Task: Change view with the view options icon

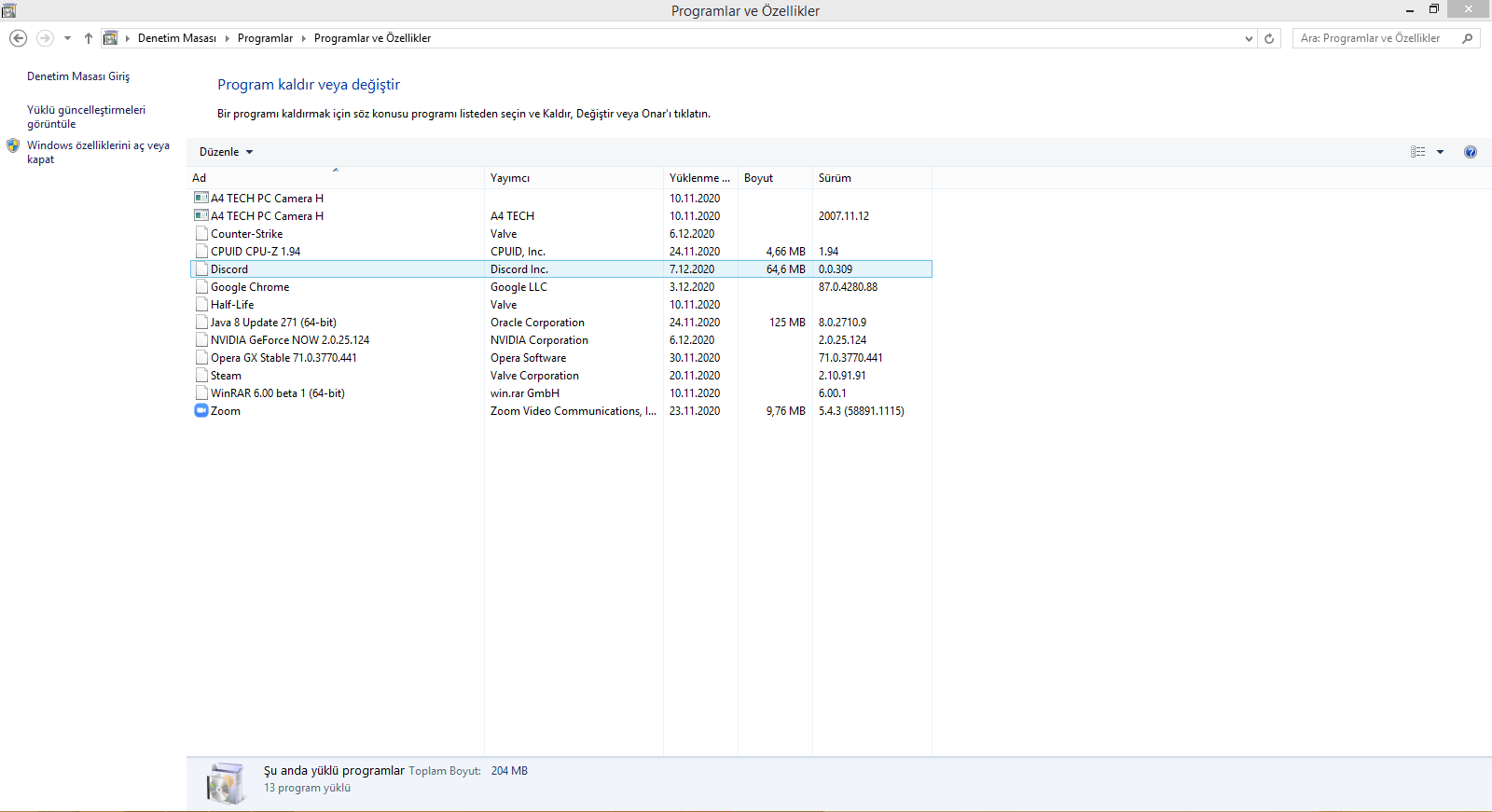Action: [1418, 152]
